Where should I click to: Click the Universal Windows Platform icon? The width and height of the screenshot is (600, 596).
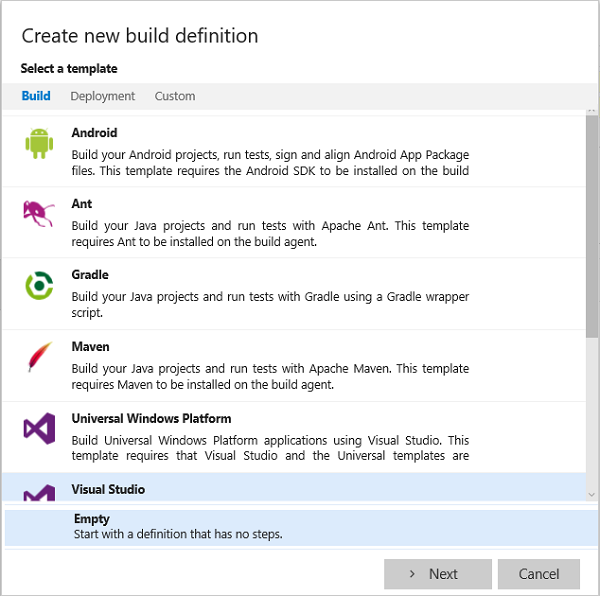click(39, 429)
